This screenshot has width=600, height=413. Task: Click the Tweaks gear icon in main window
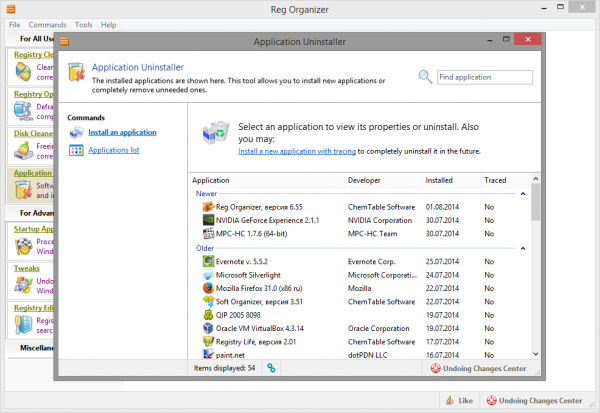click(23, 286)
